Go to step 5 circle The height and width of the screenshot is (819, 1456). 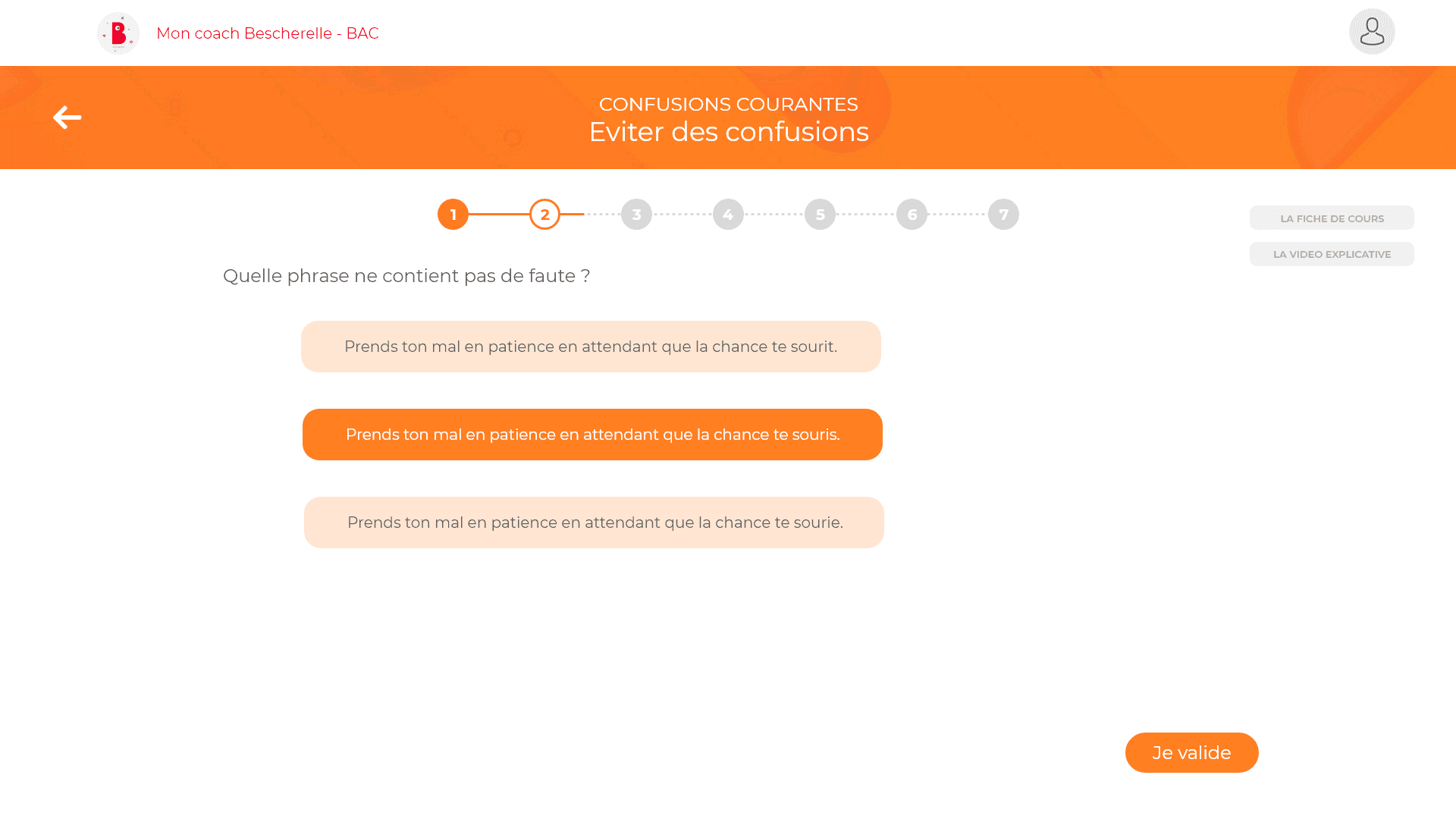point(821,215)
